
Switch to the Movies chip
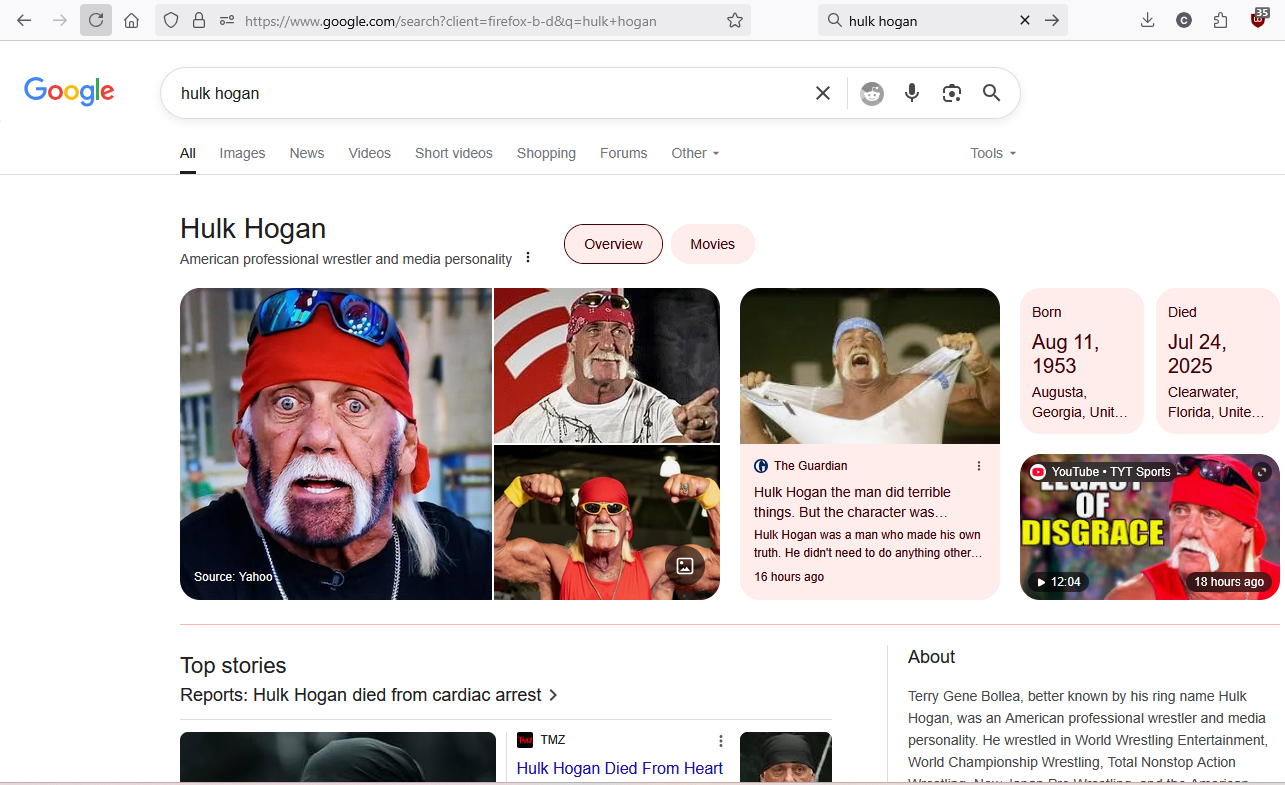pos(712,244)
